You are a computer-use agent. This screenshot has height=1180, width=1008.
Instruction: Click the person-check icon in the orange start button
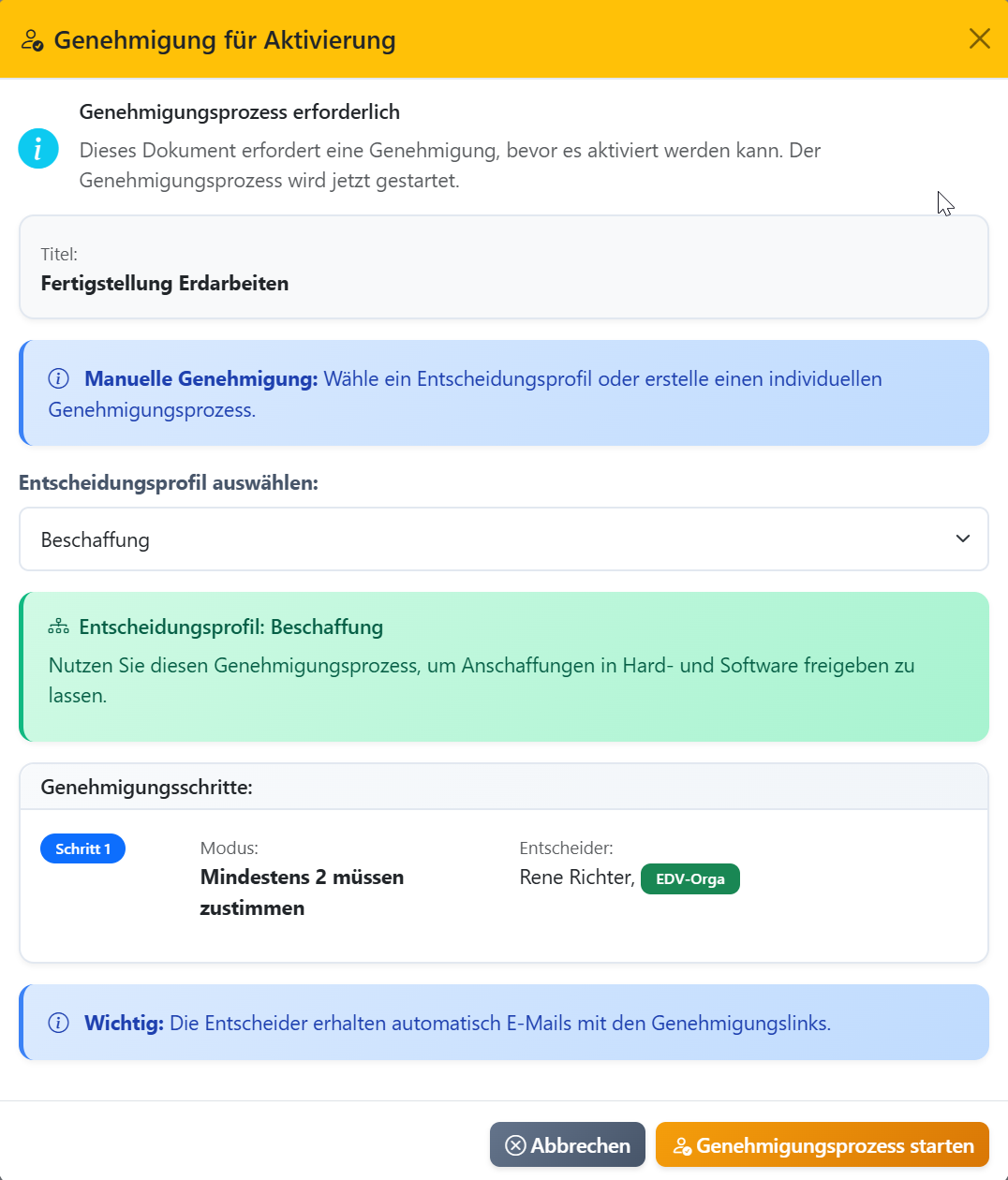(681, 1144)
